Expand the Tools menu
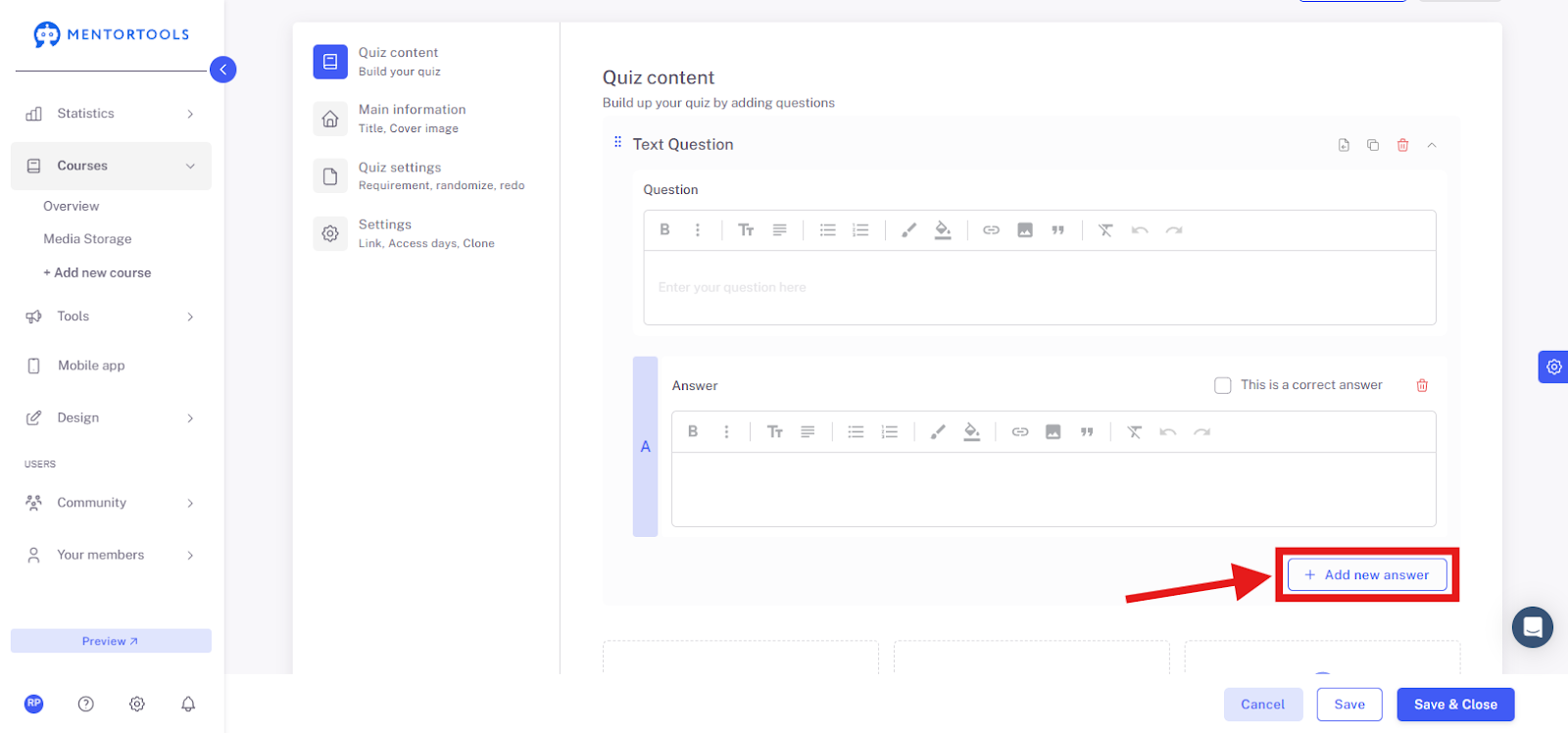 tap(111, 317)
